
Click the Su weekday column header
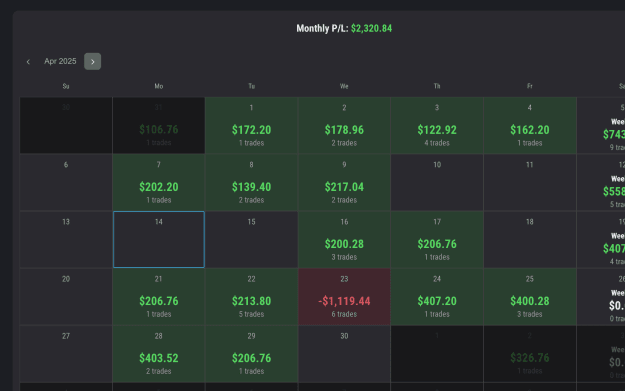coord(66,86)
